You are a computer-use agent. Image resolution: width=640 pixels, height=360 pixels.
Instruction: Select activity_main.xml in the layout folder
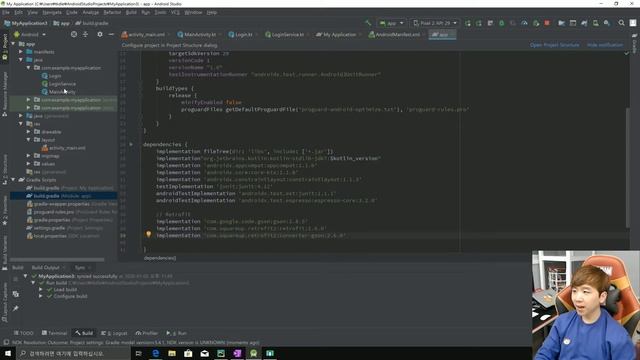(63, 148)
